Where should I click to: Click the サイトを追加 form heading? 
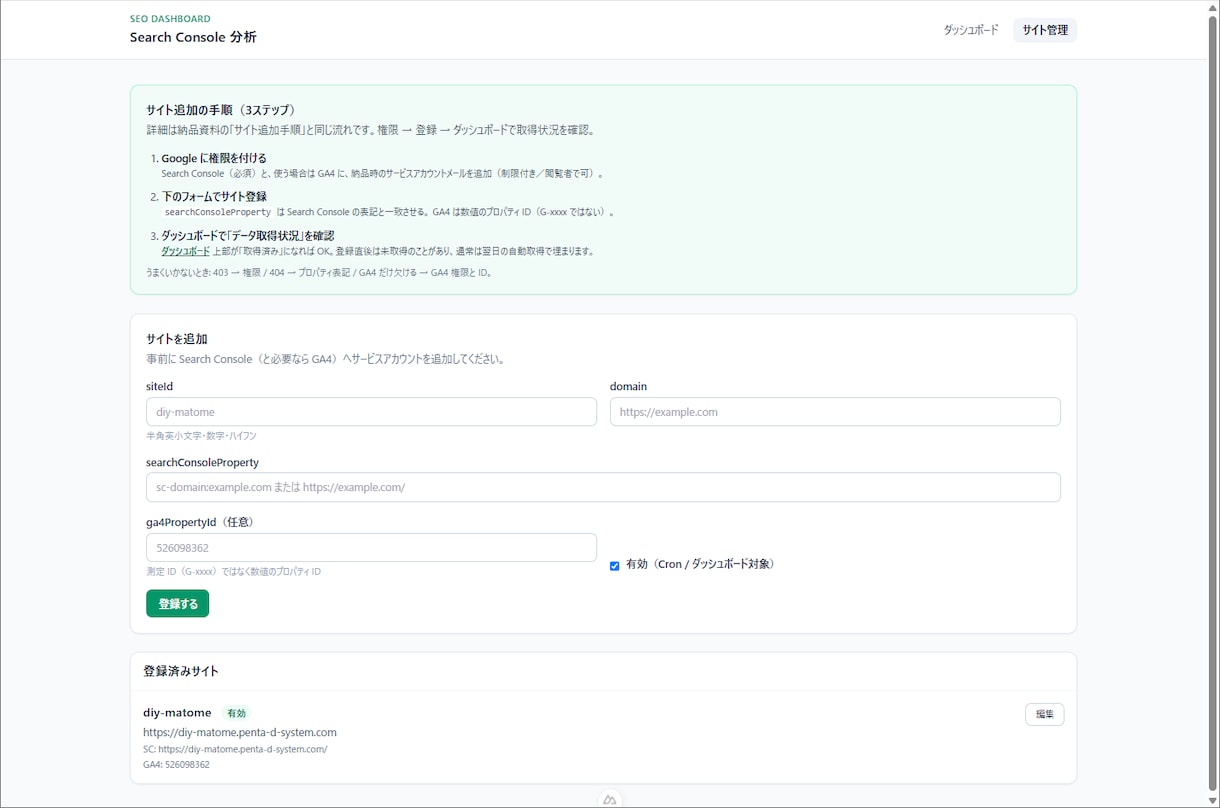tap(177, 339)
